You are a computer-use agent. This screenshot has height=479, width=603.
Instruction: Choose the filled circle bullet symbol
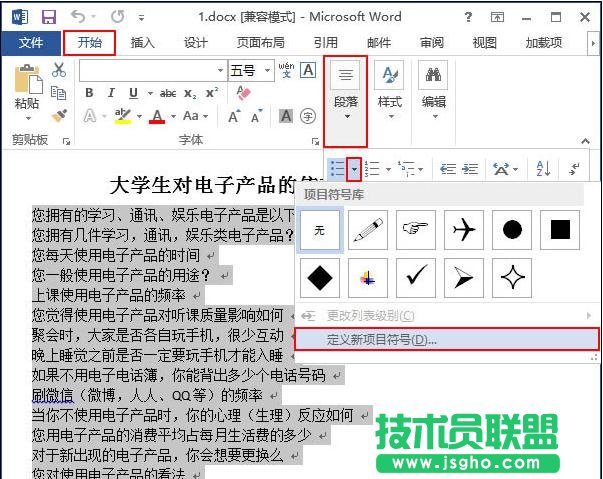pos(512,230)
